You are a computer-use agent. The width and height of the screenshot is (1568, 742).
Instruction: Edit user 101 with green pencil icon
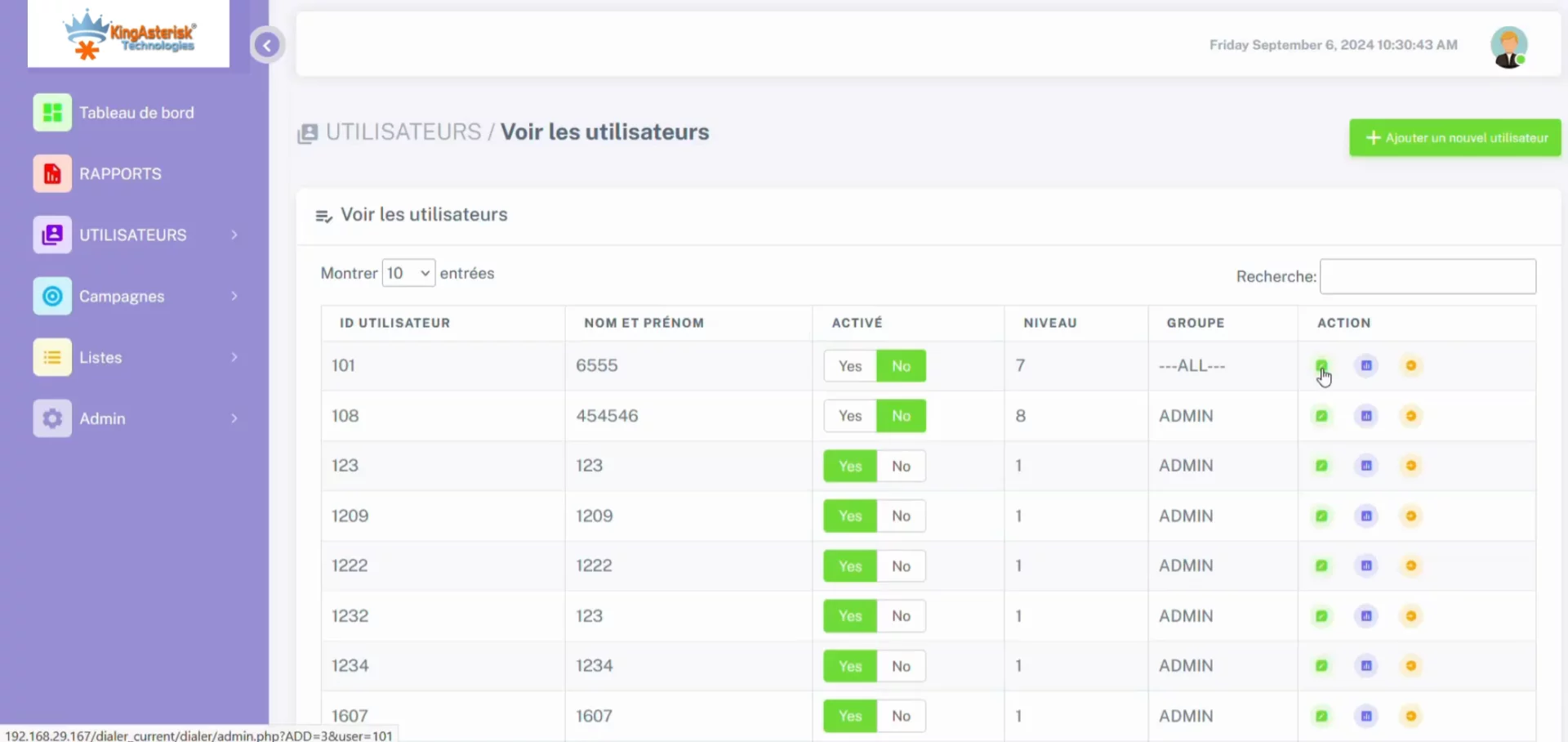[1322, 365]
